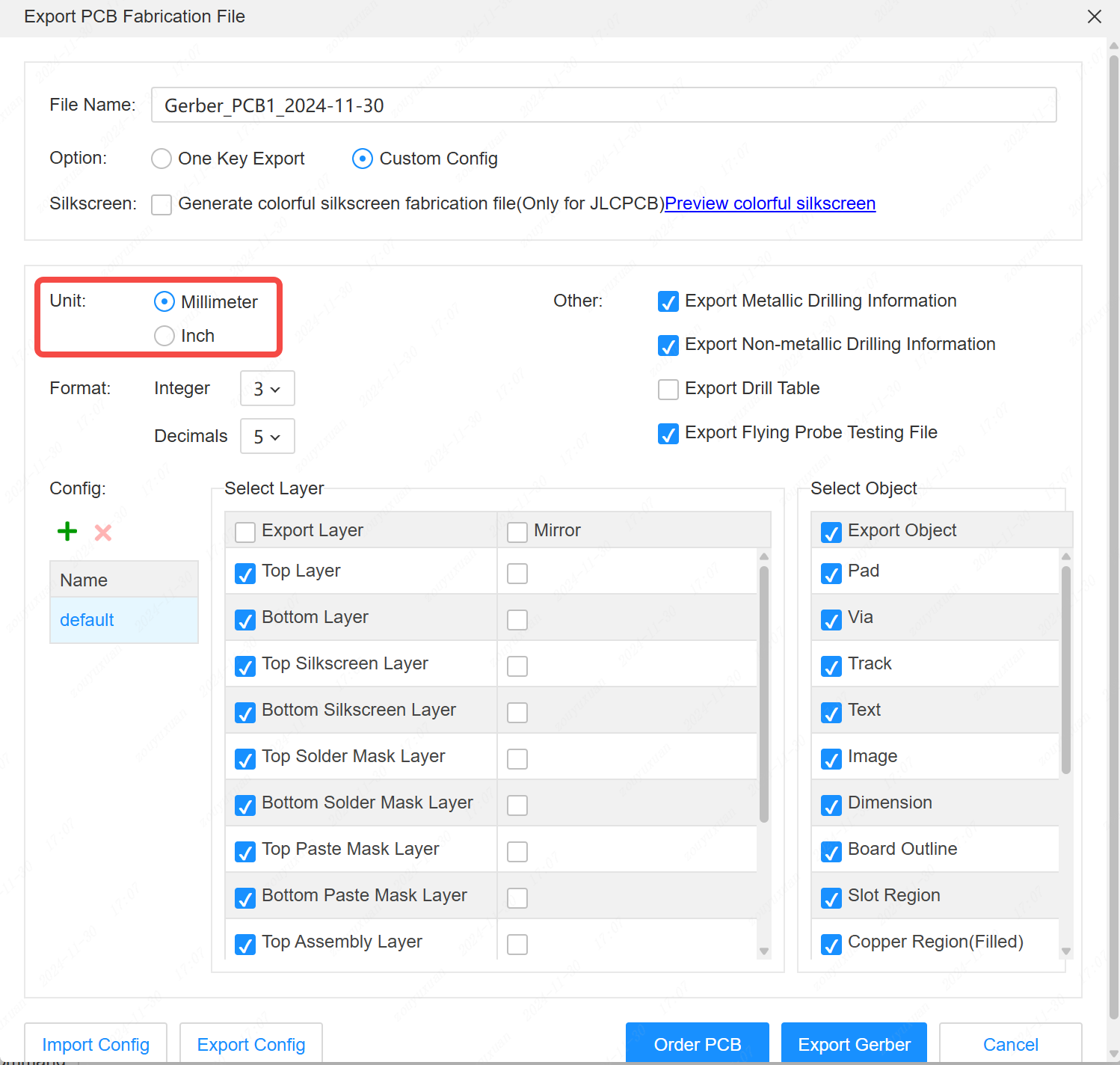The image size is (1120, 1065).
Task: Select the Inch unit radio button
Action: 164,336
